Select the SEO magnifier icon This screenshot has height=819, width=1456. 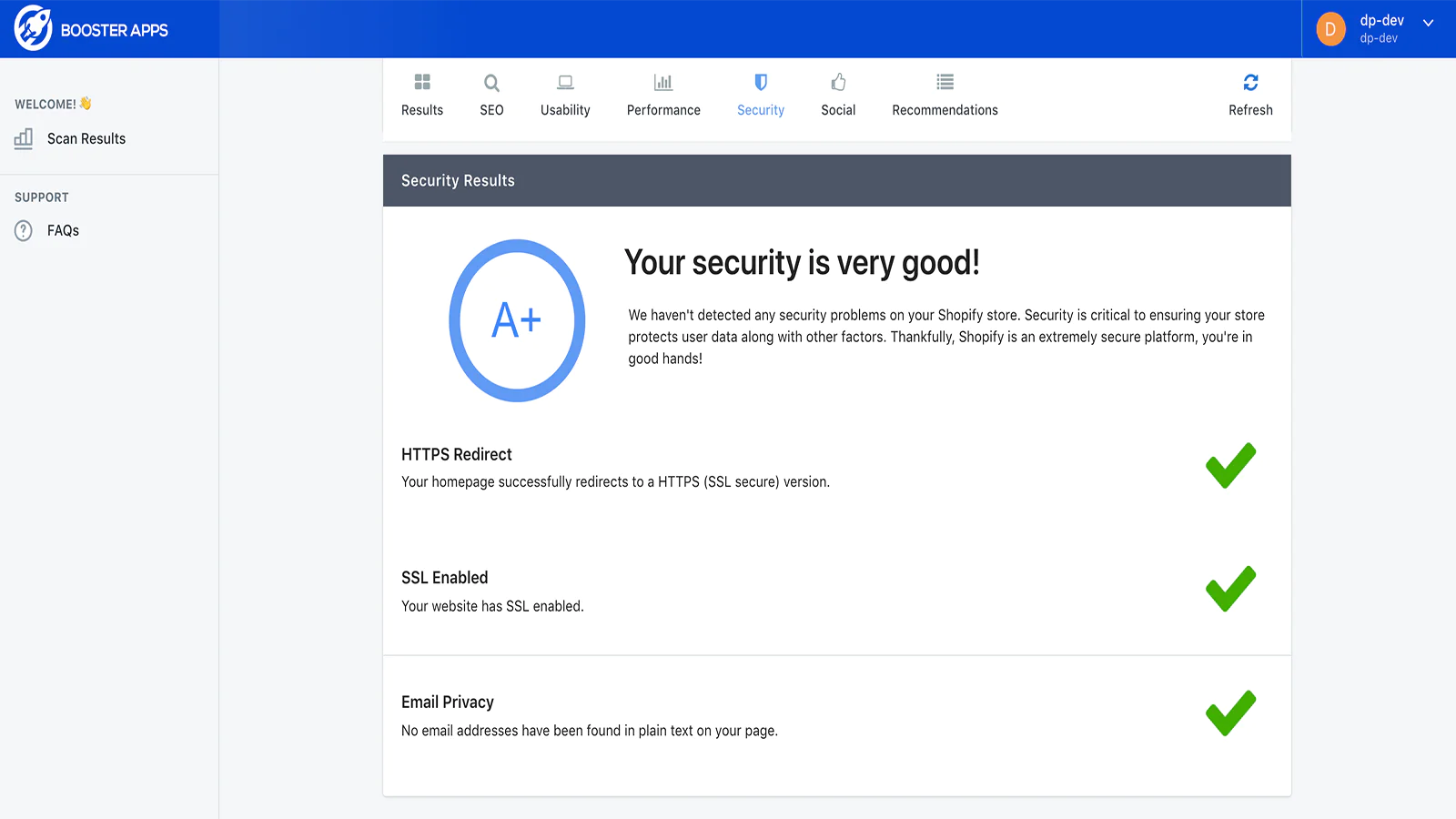click(491, 83)
